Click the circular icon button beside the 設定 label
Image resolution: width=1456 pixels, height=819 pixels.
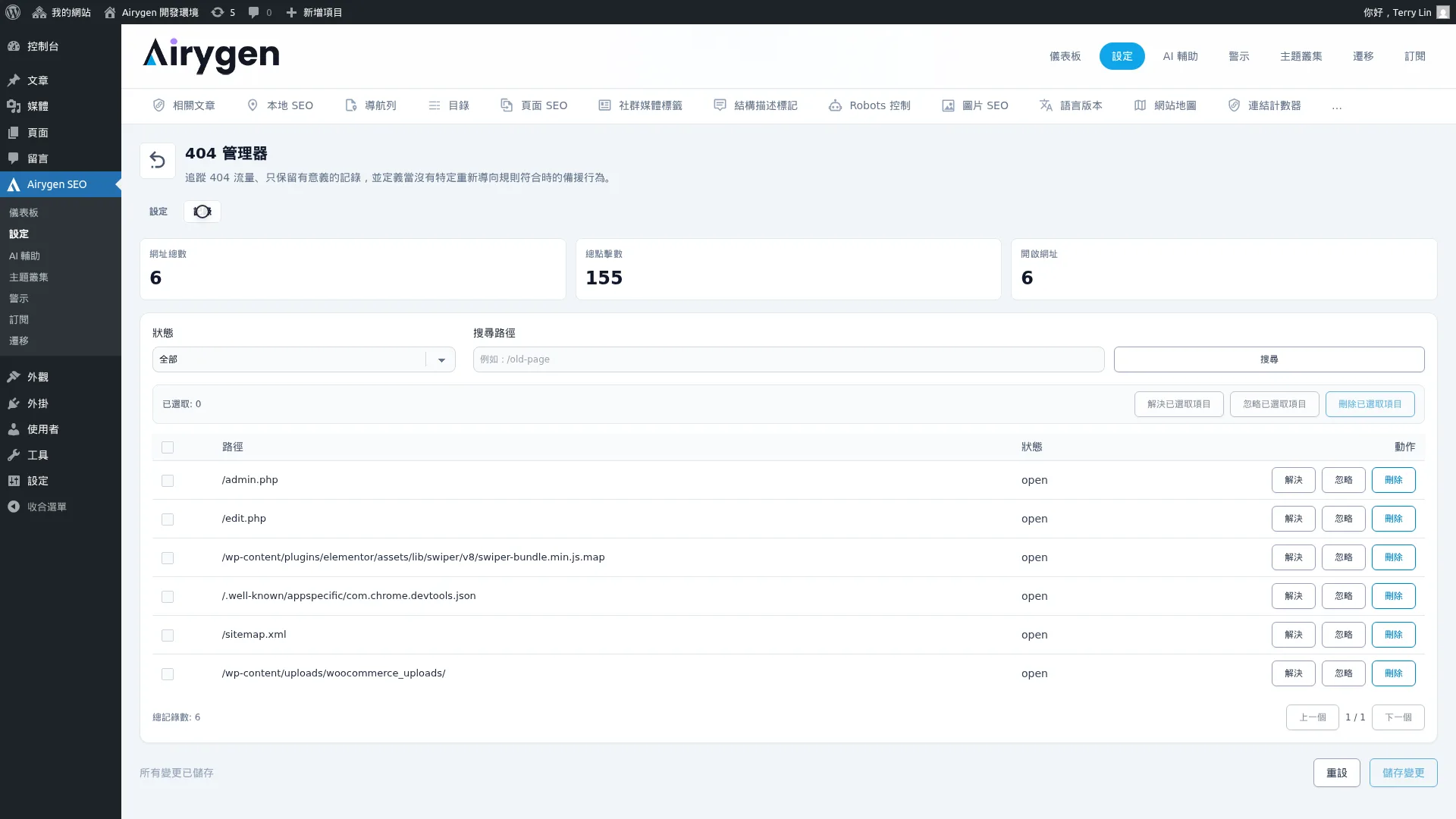pos(202,212)
